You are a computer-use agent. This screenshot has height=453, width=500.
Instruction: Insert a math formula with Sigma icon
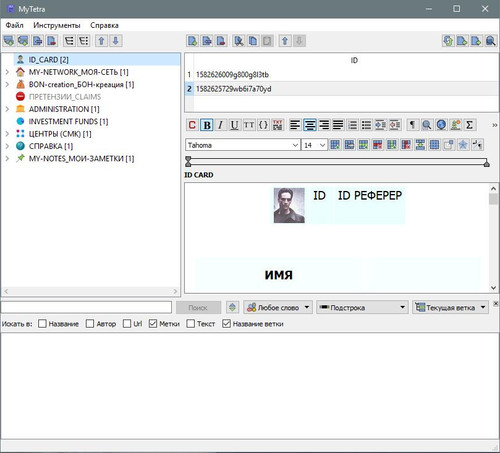click(x=469, y=125)
